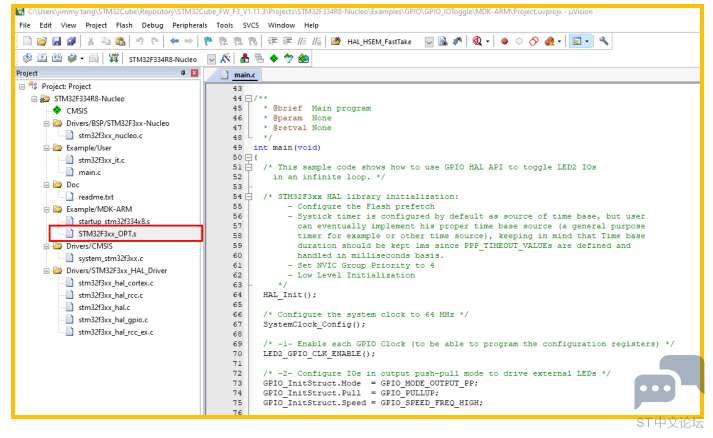
Task: Collapse the Drivers/CMSIS folder
Action: pyautogui.click(x=46, y=246)
